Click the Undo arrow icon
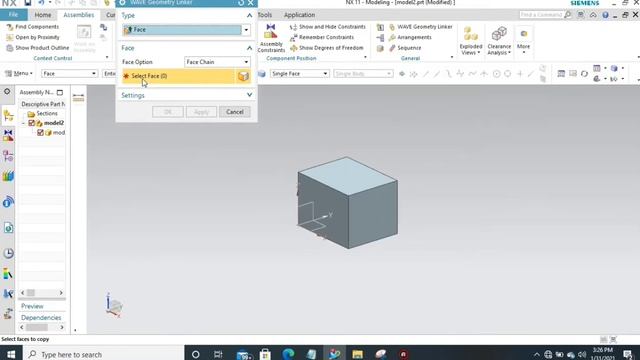Image resolution: width=640 pixels, height=360 pixels. click(x=41, y=3)
